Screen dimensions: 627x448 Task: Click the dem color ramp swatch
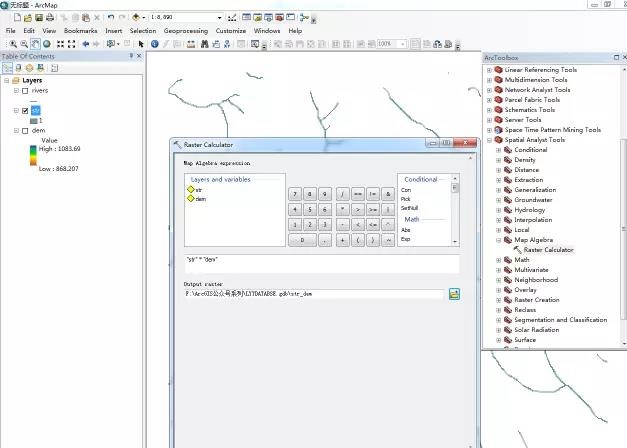[33, 156]
